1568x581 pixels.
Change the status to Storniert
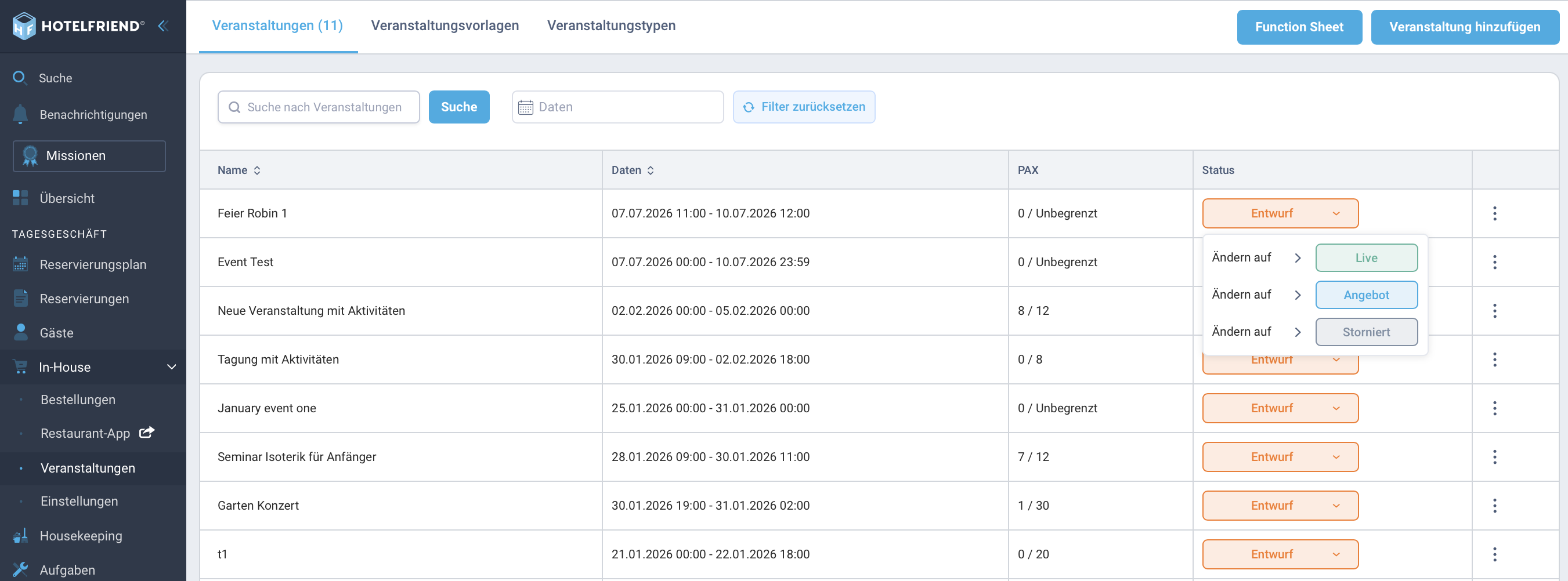1366,332
